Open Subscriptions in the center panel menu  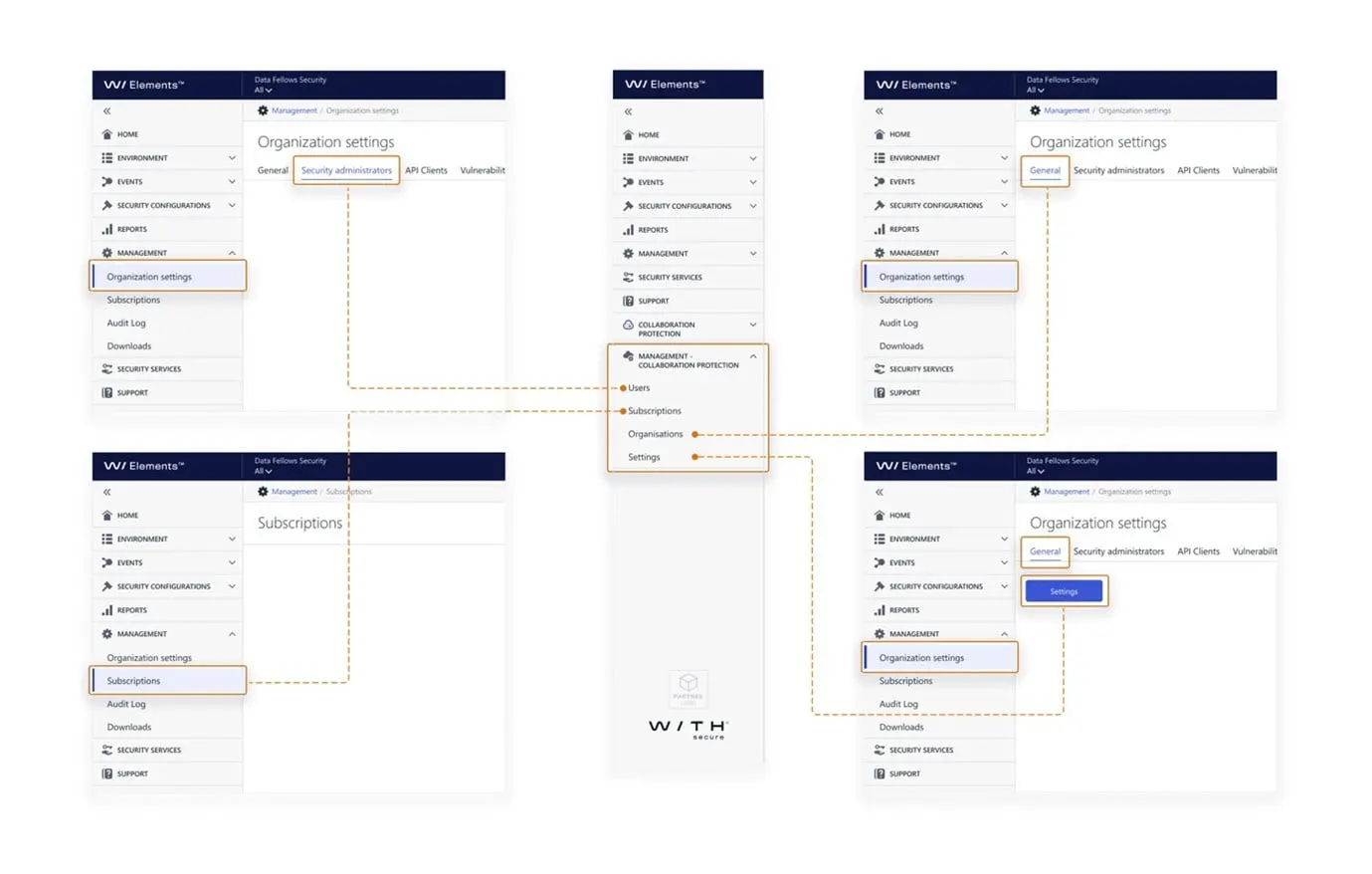(x=655, y=411)
